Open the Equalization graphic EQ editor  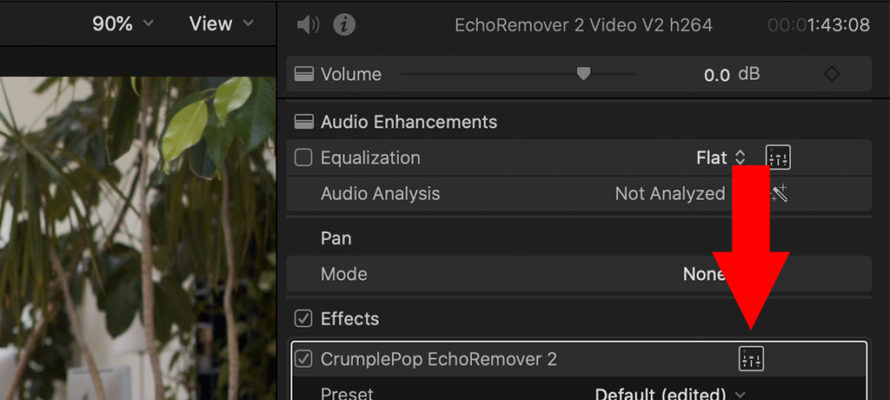tap(778, 158)
